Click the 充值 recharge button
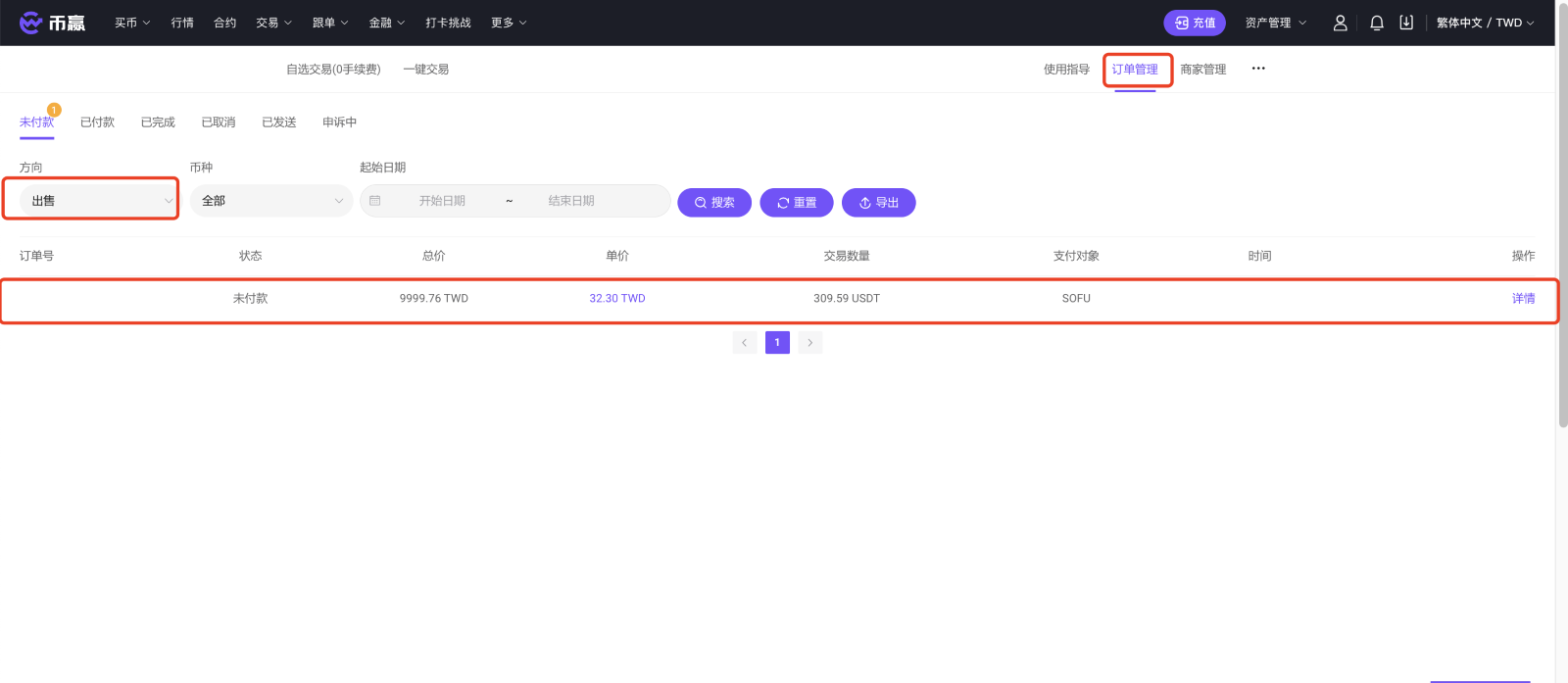The image size is (1568, 683). click(x=1195, y=23)
